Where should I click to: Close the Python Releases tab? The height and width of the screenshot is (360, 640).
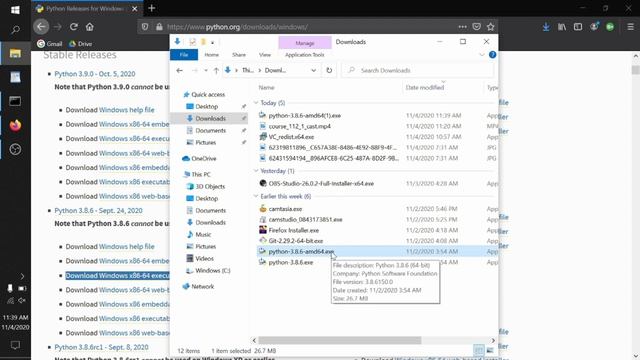point(135,9)
